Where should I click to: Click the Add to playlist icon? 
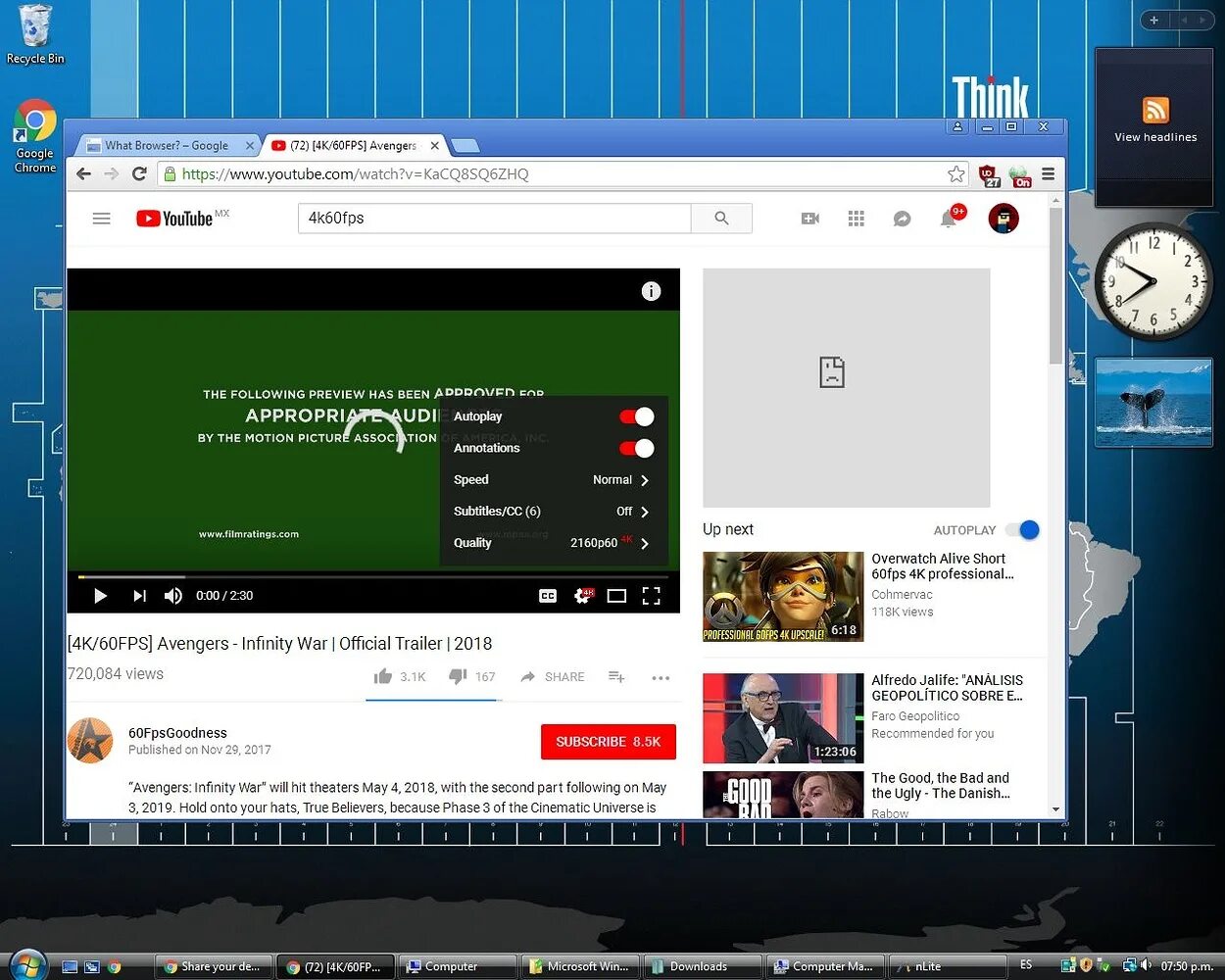(616, 677)
